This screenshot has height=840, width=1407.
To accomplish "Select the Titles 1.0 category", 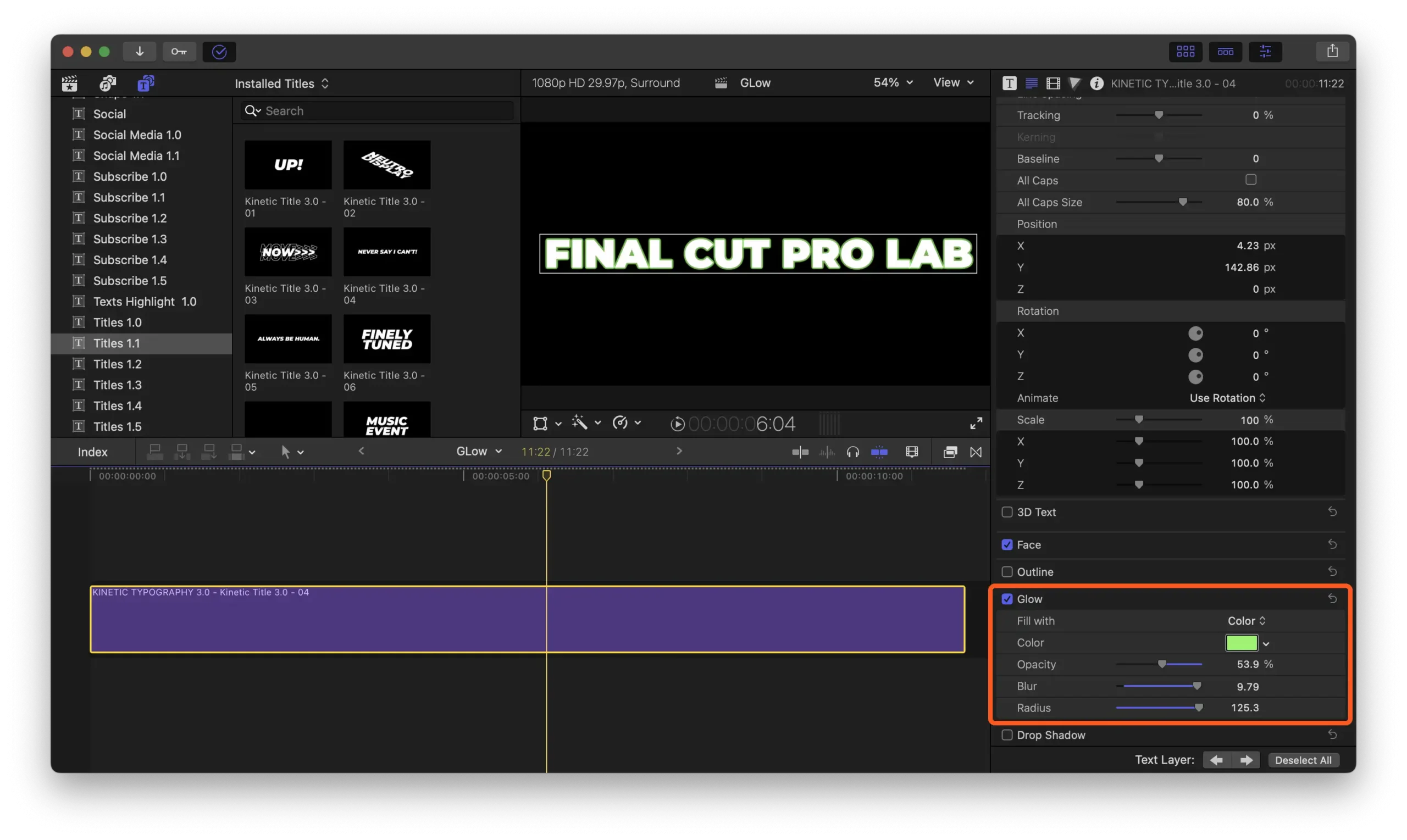I will point(142,322).
